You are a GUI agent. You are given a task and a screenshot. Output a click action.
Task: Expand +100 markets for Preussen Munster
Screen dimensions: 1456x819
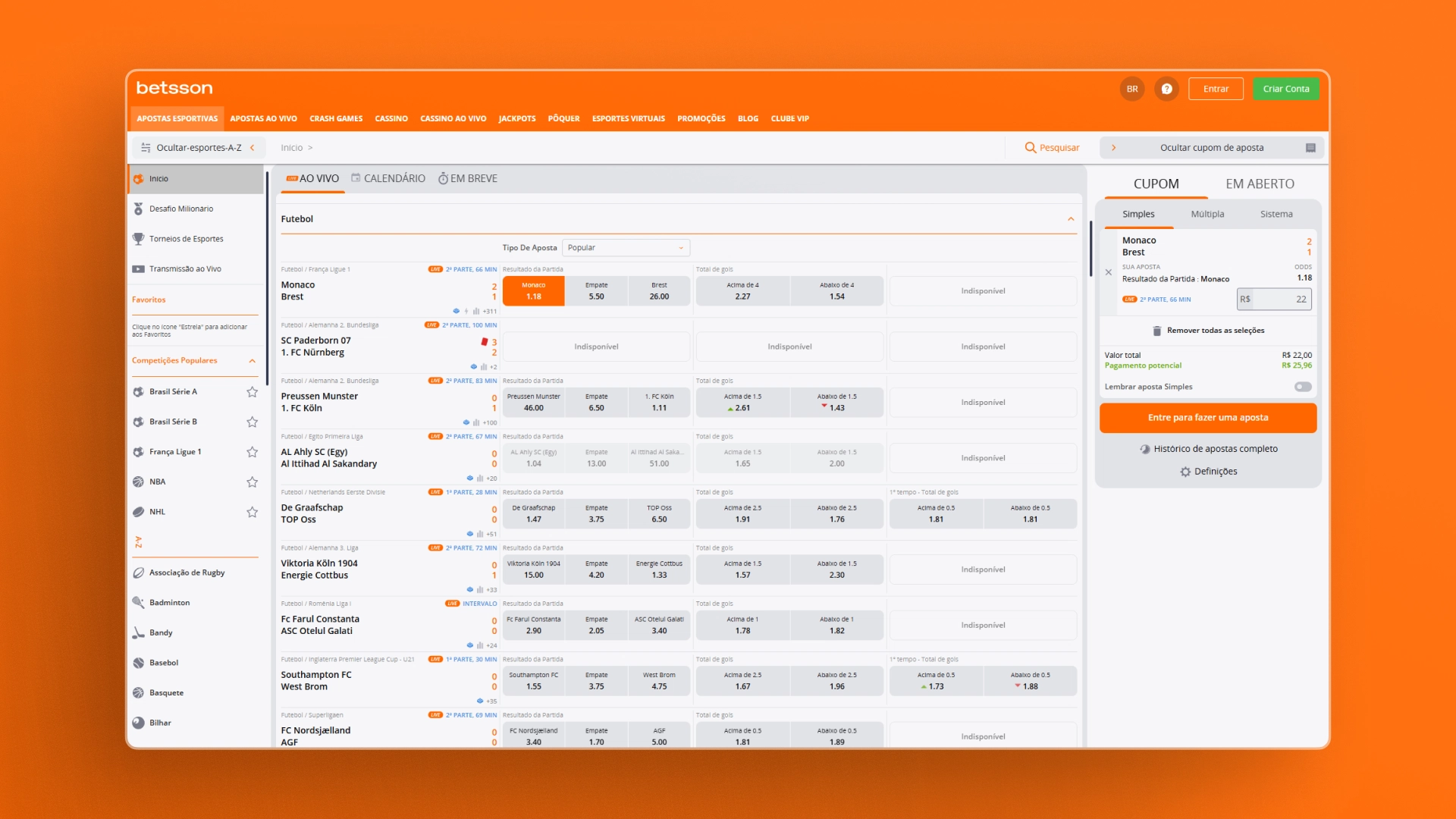490,422
